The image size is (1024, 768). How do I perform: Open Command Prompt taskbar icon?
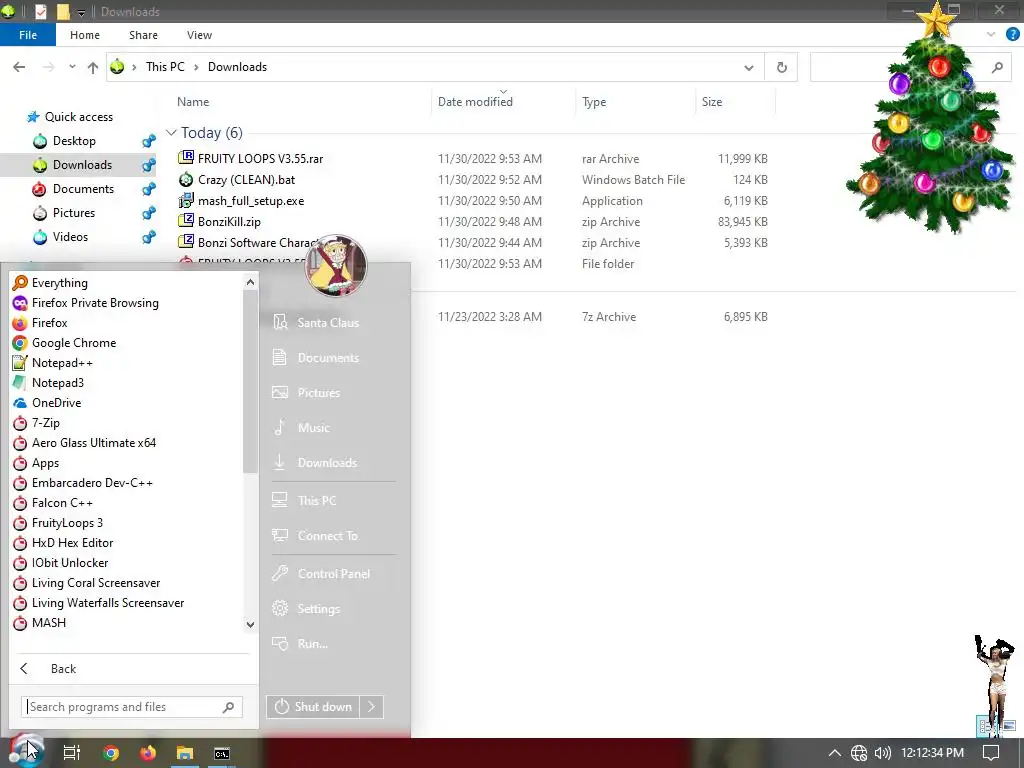222,753
